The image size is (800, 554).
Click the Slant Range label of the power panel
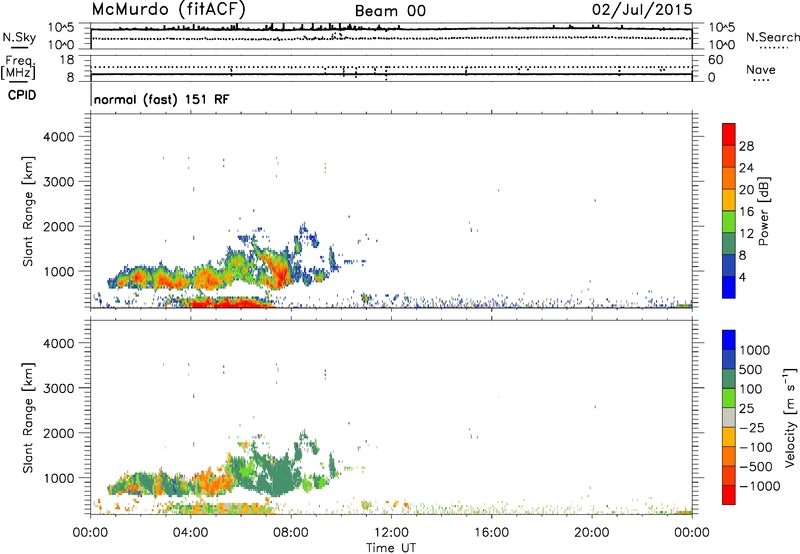[x=28, y=211]
